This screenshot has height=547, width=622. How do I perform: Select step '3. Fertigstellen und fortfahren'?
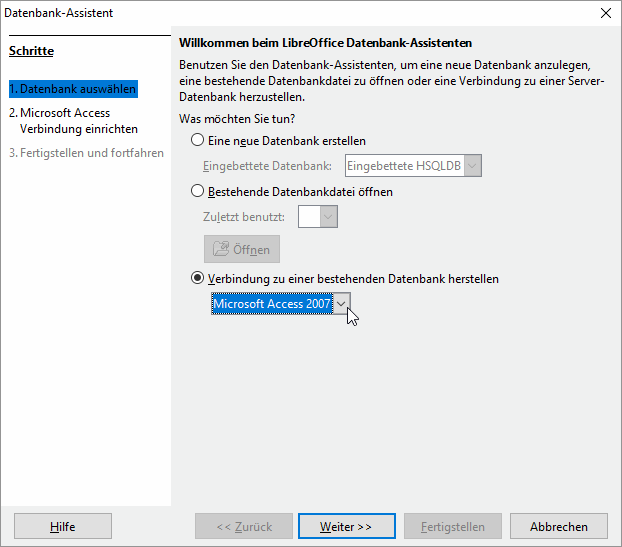point(85,153)
